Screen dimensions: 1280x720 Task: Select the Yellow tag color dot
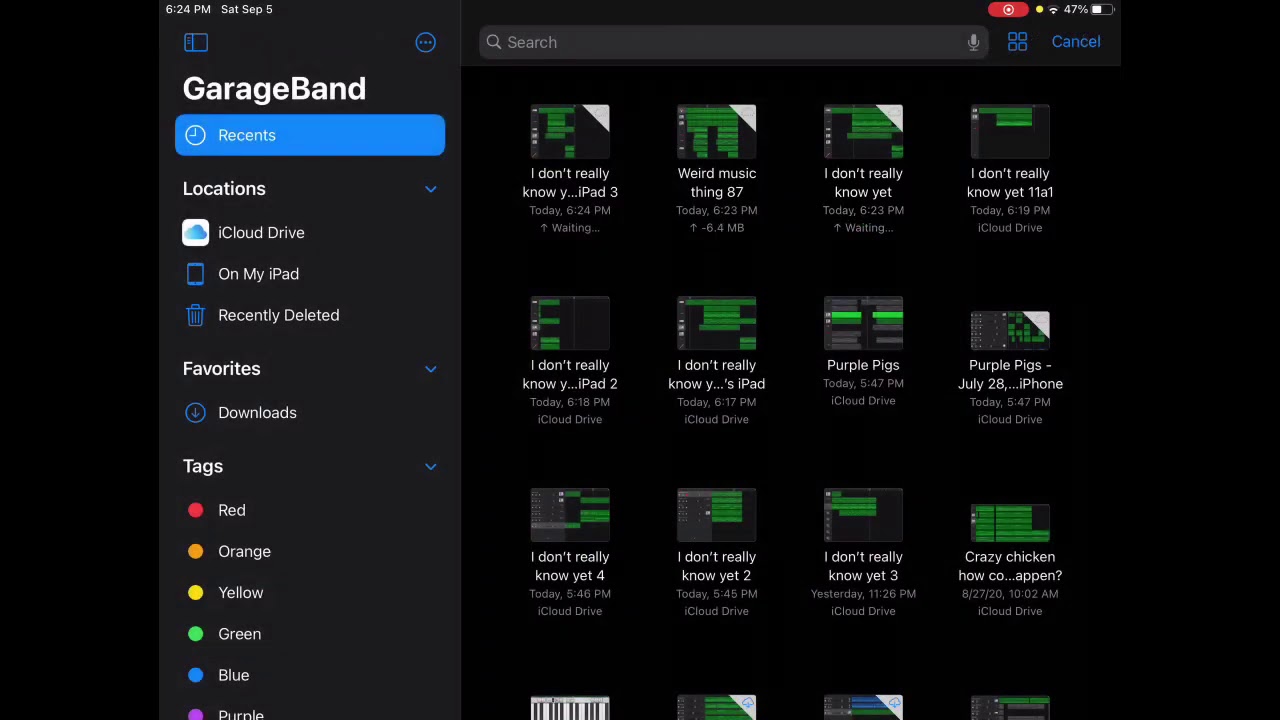click(x=195, y=593)
